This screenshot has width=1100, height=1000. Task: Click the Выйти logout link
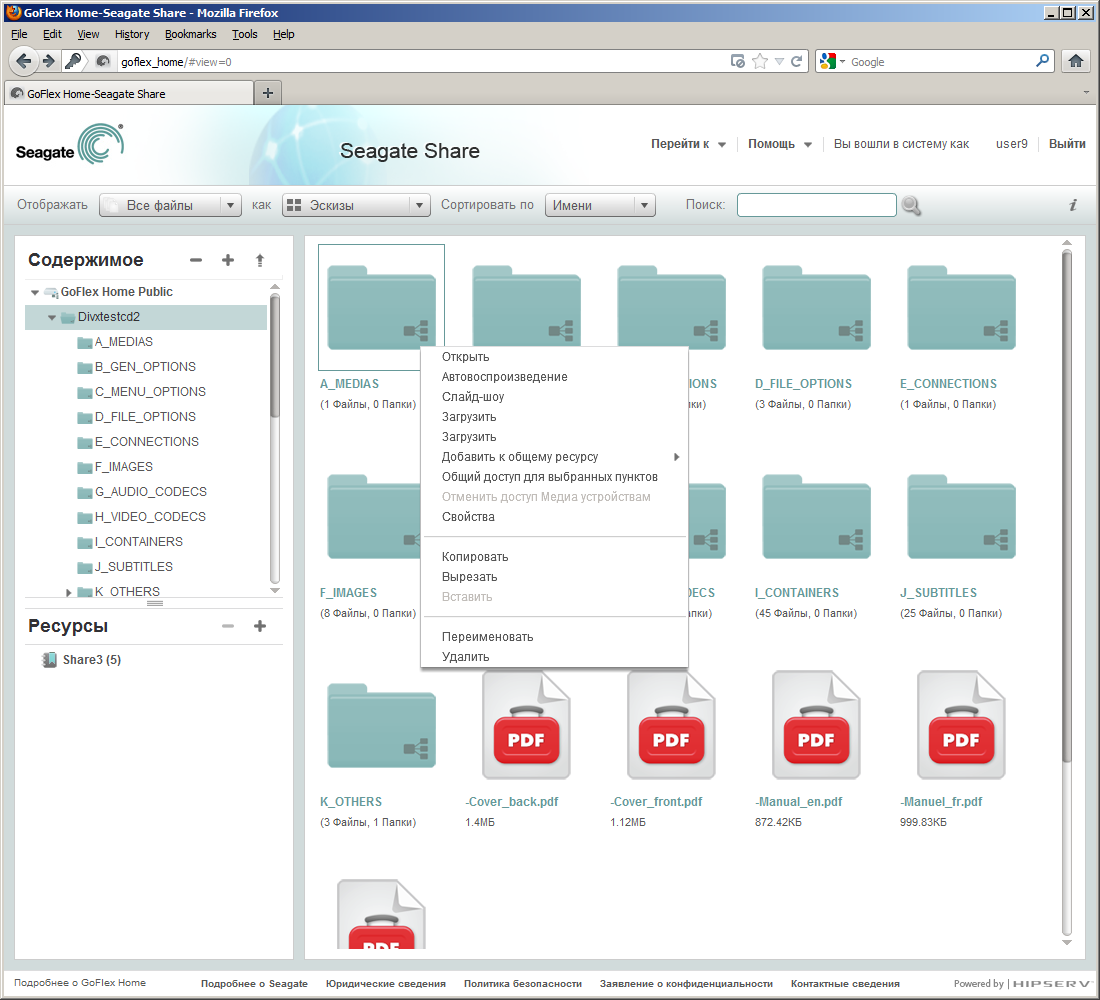1067,144
